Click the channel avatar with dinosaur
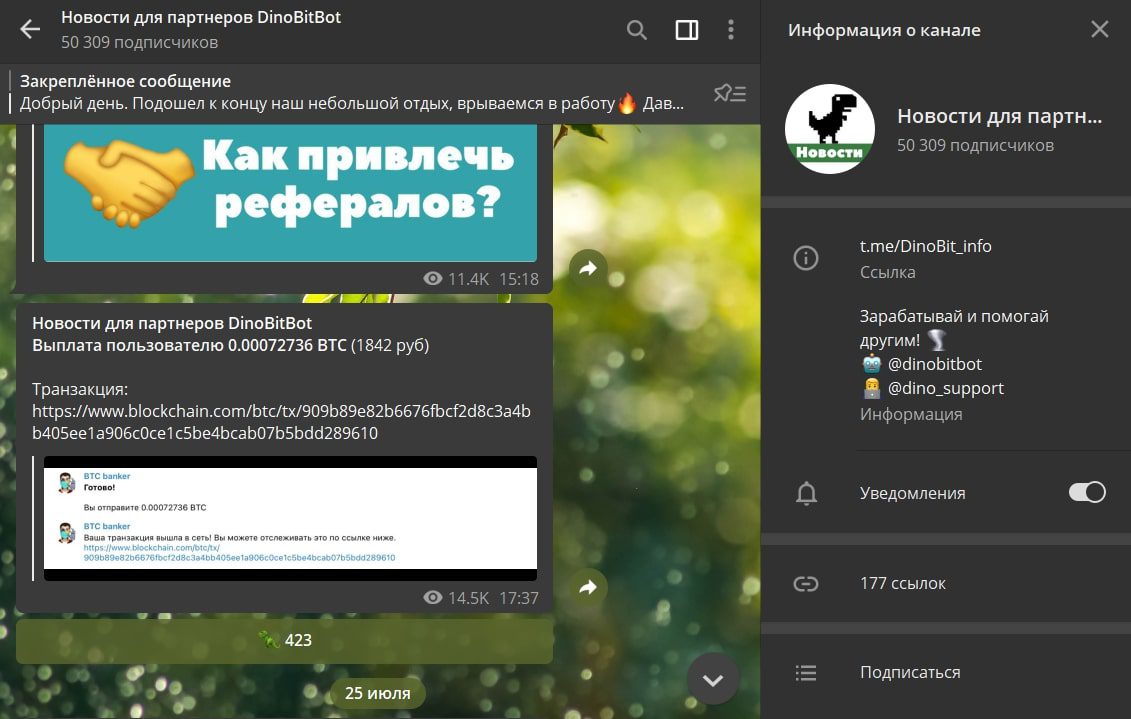1131x719 pixels. point(829,129)
